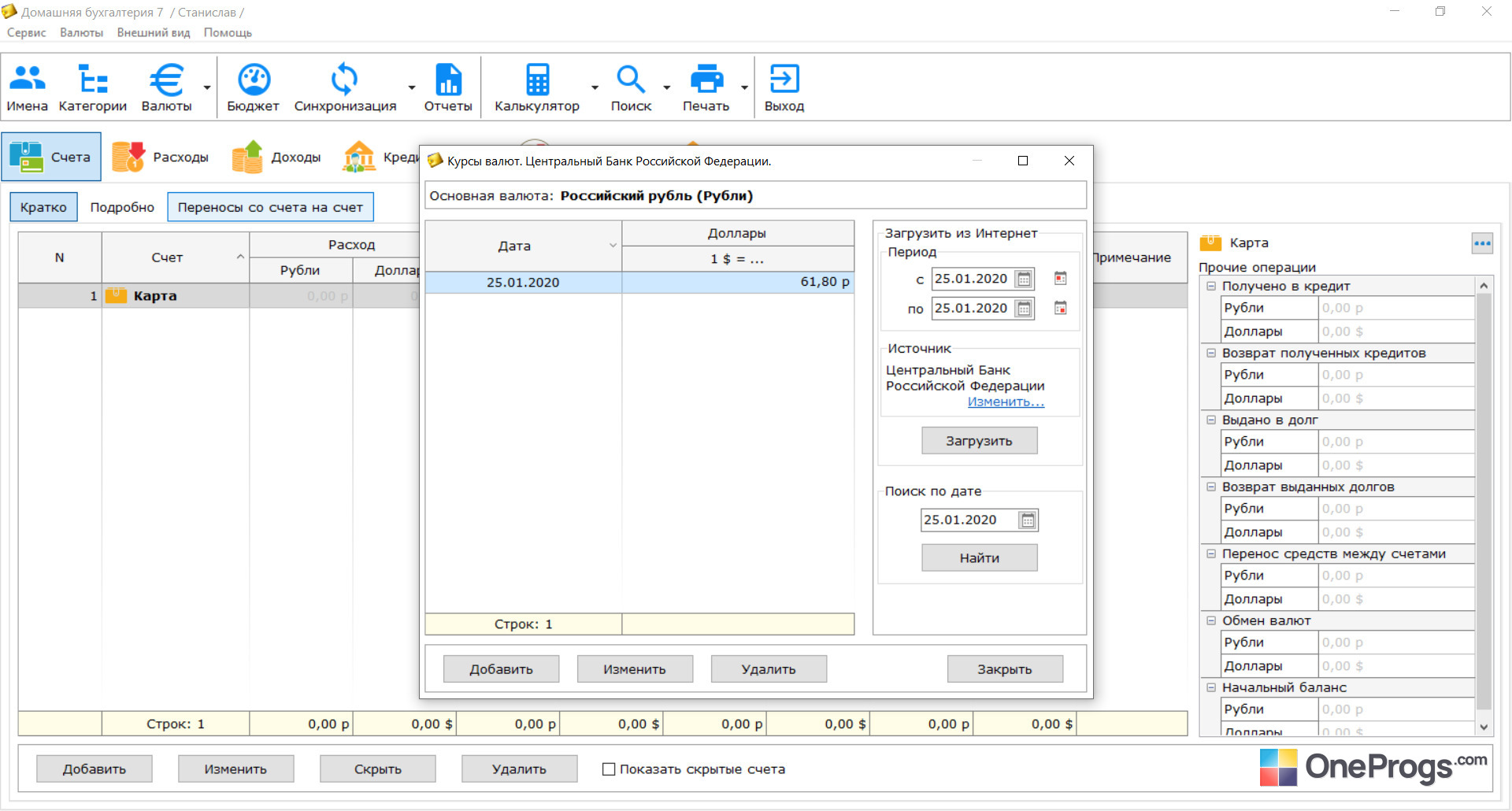Click the Карта wallet icon in right panel
Viewport: 1512px width, 811px height.
pyautogui.click(x=1210, y=243)
